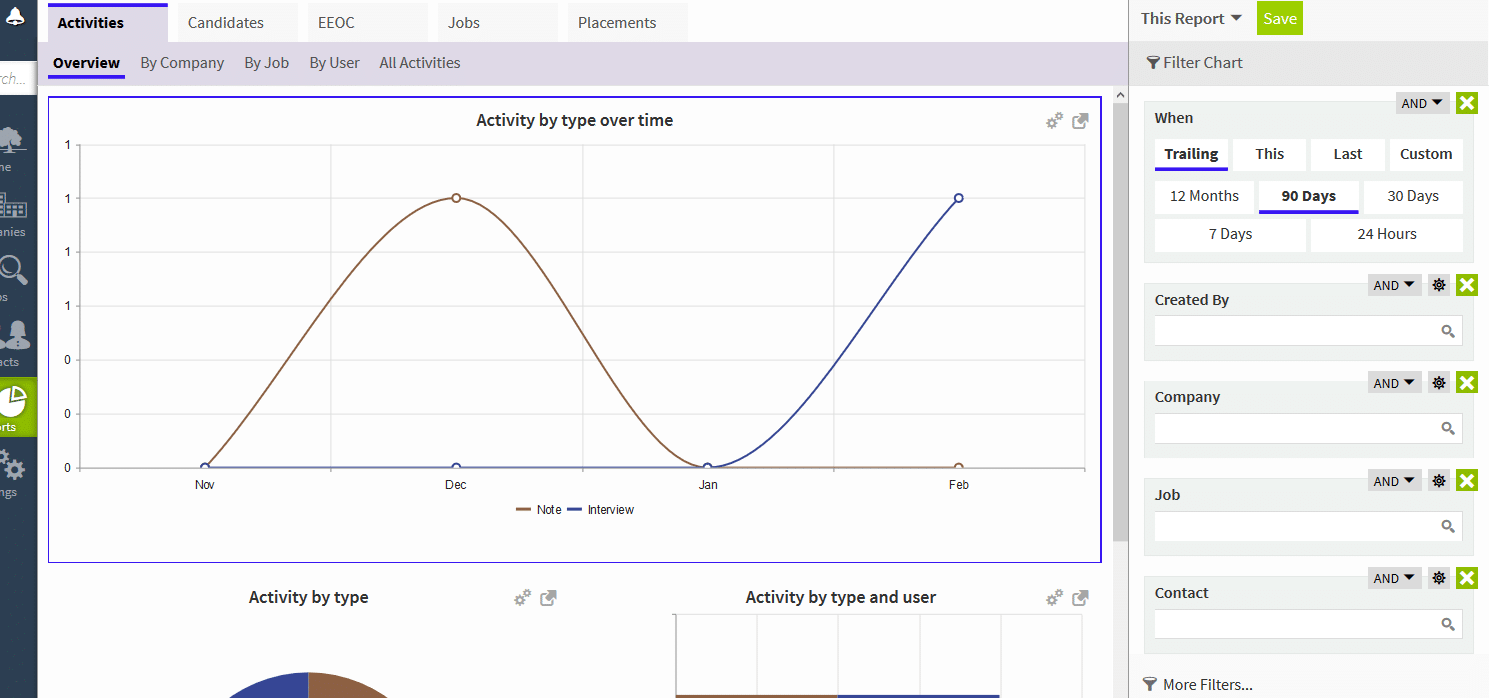
Task: Open the Overview sub-tab
Action: (x=86, y=63)
